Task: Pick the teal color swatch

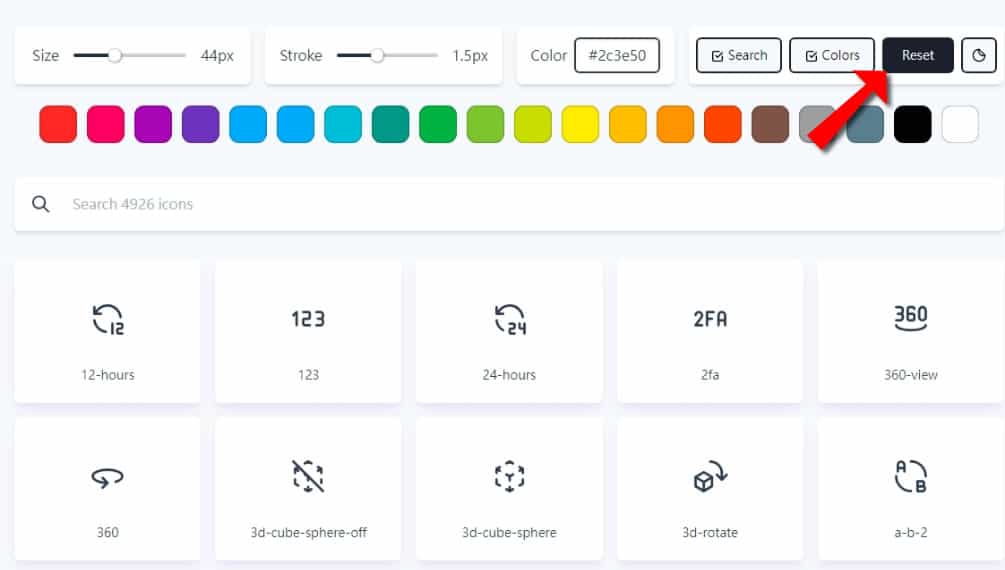Action: 390,124
